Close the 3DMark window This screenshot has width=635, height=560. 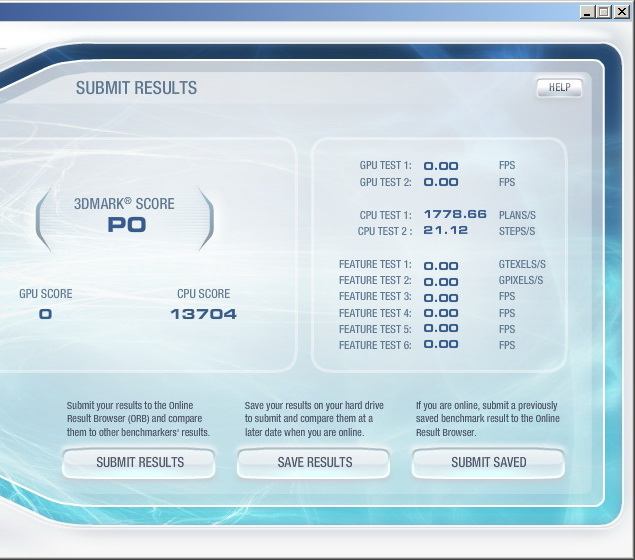click(x=622, y=12)
